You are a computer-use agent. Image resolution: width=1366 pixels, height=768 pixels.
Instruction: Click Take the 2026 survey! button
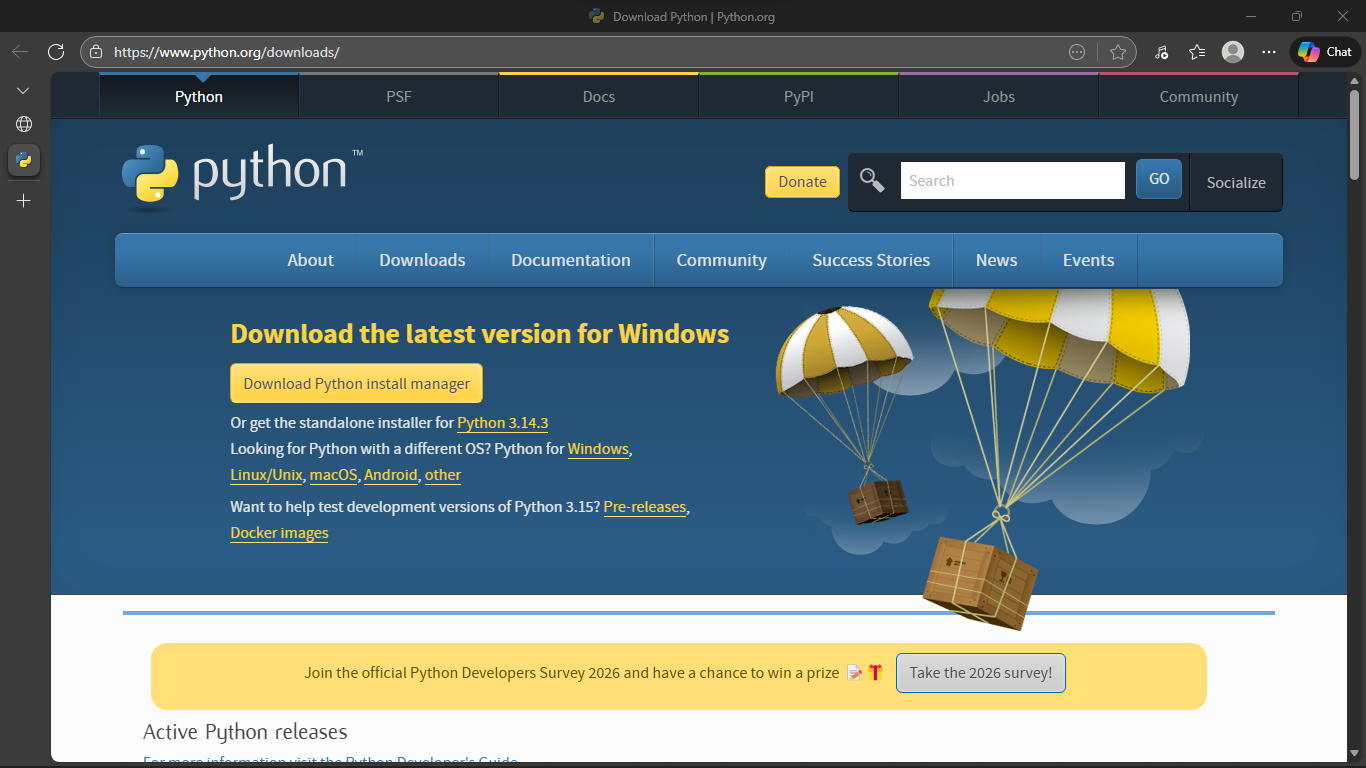tap(981, 673)
